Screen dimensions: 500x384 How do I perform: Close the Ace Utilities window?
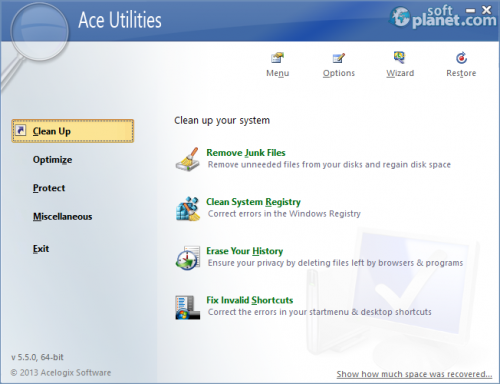[x=487, y=10]
